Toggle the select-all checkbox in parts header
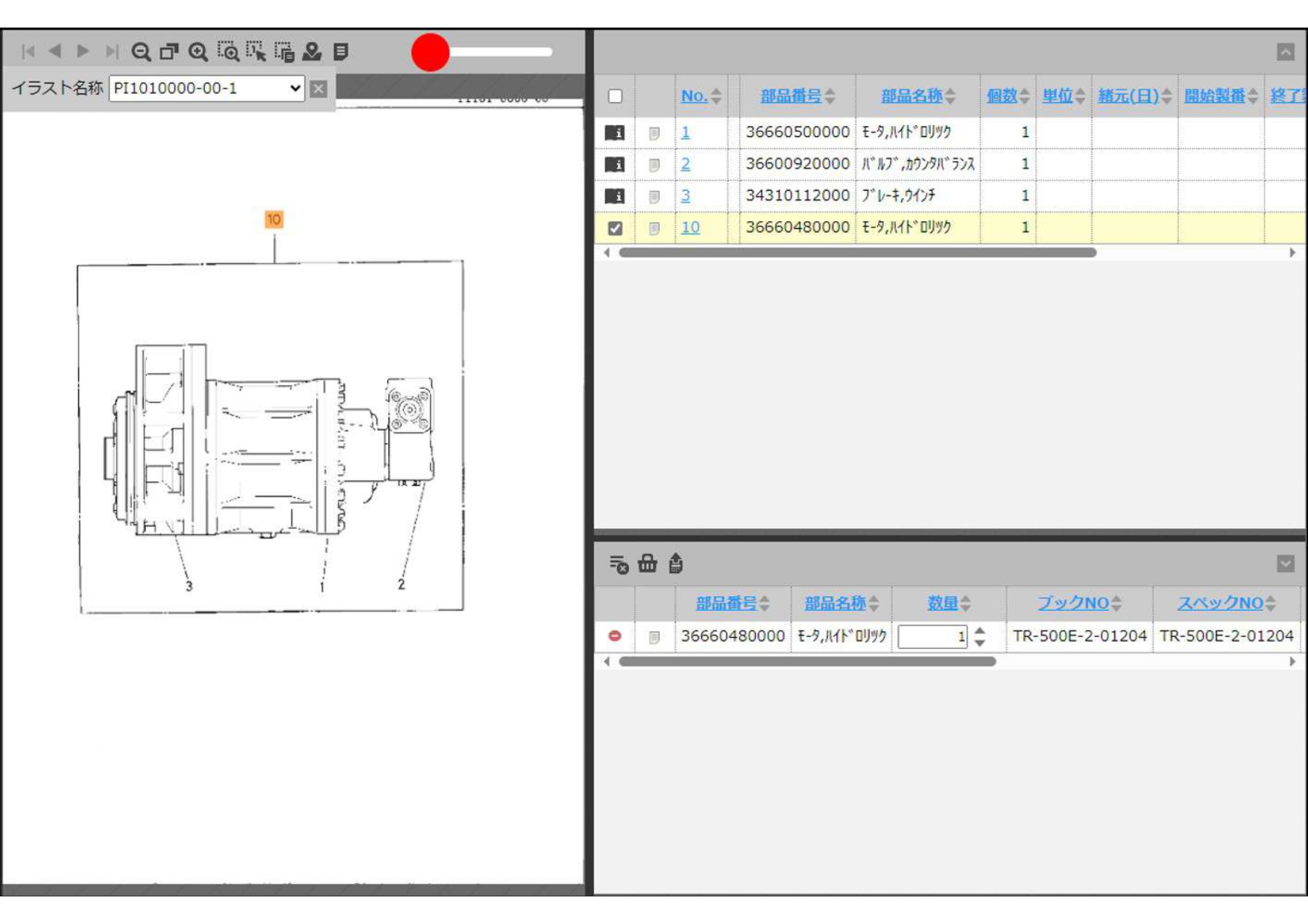The width and height of the screenshot is (1308, 924). [615, 96]
